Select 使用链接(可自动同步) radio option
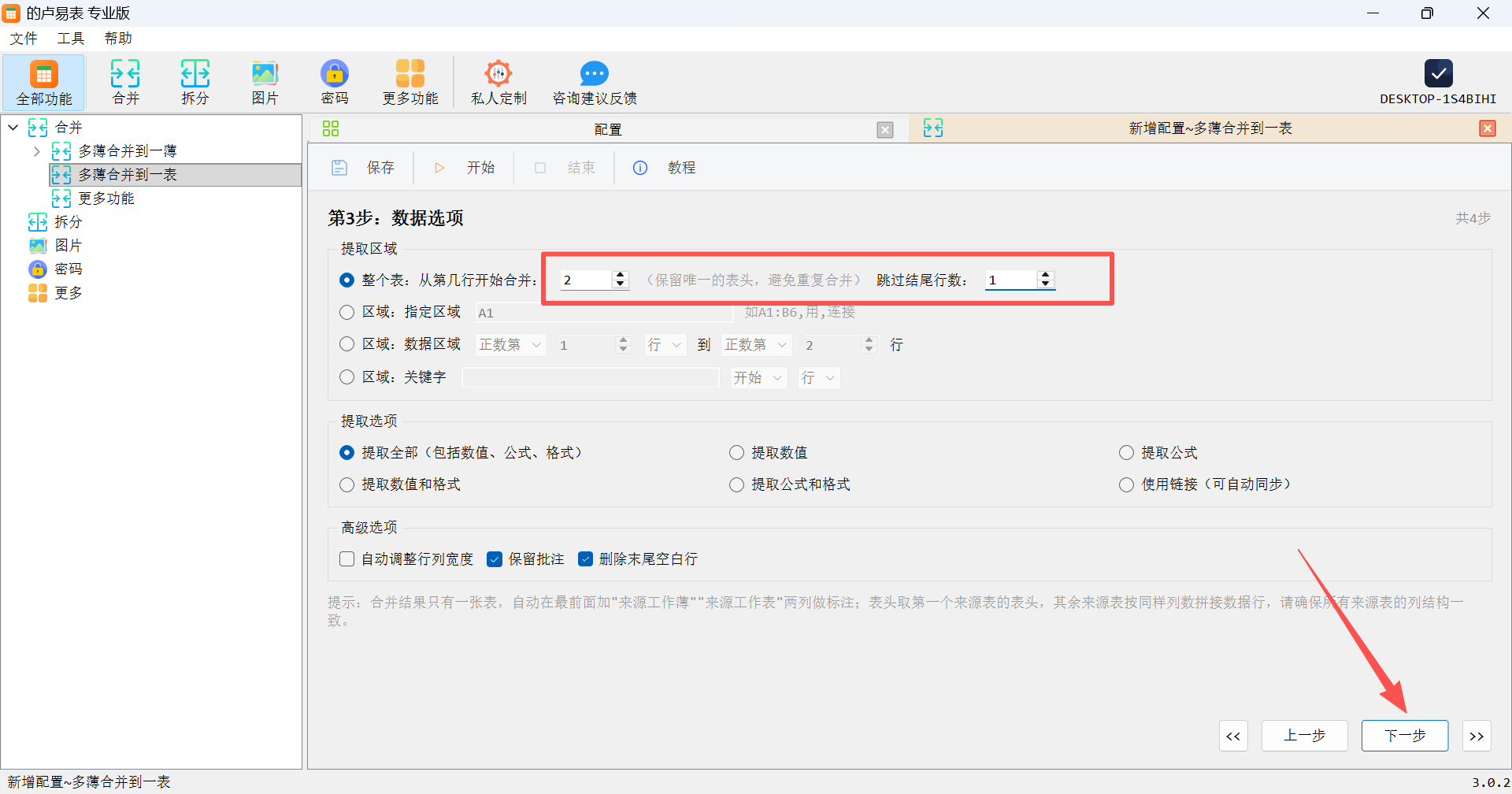 pos(1126,485)
